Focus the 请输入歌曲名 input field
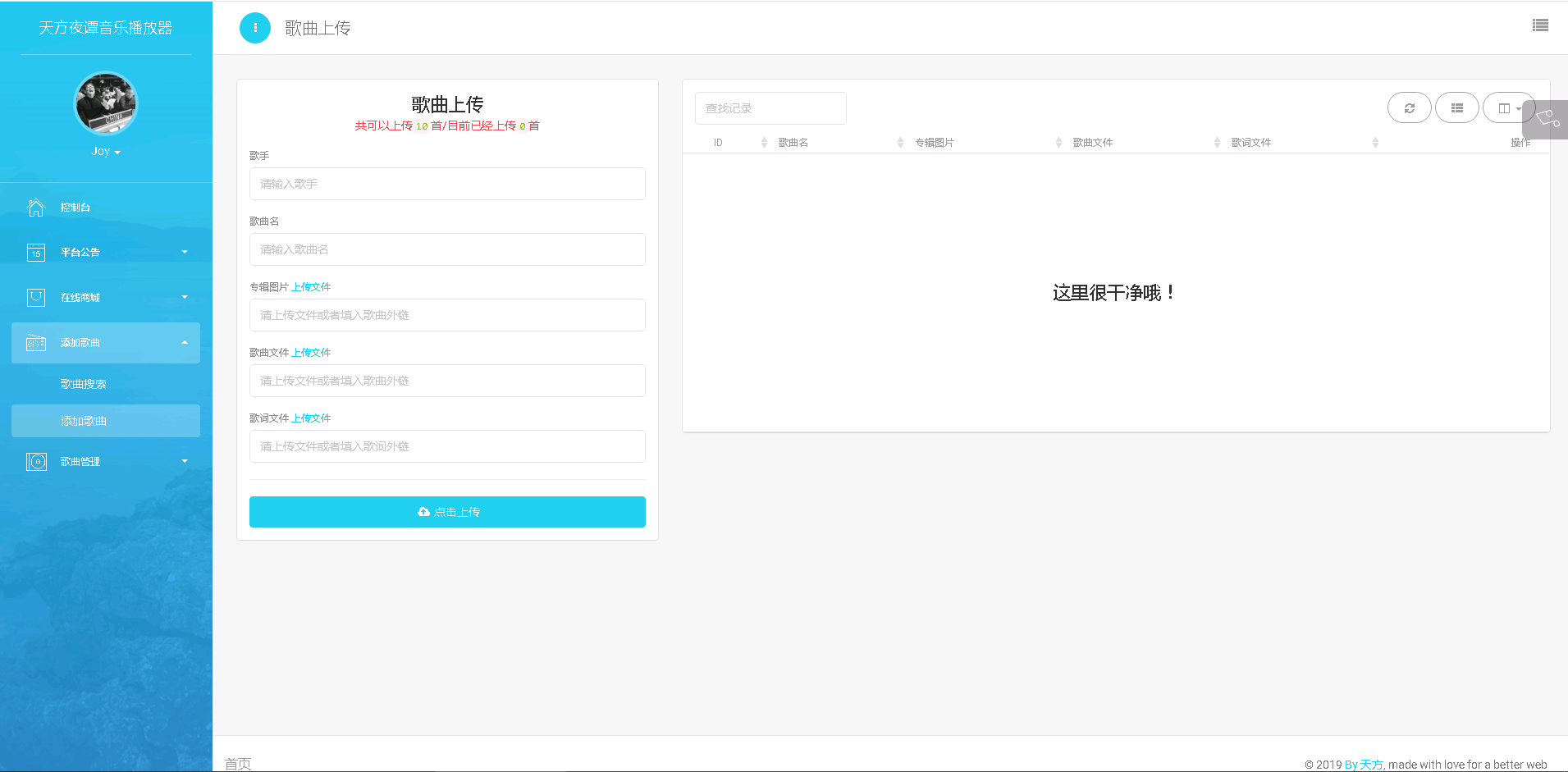 pyautogui.click(x=447, y=249)
